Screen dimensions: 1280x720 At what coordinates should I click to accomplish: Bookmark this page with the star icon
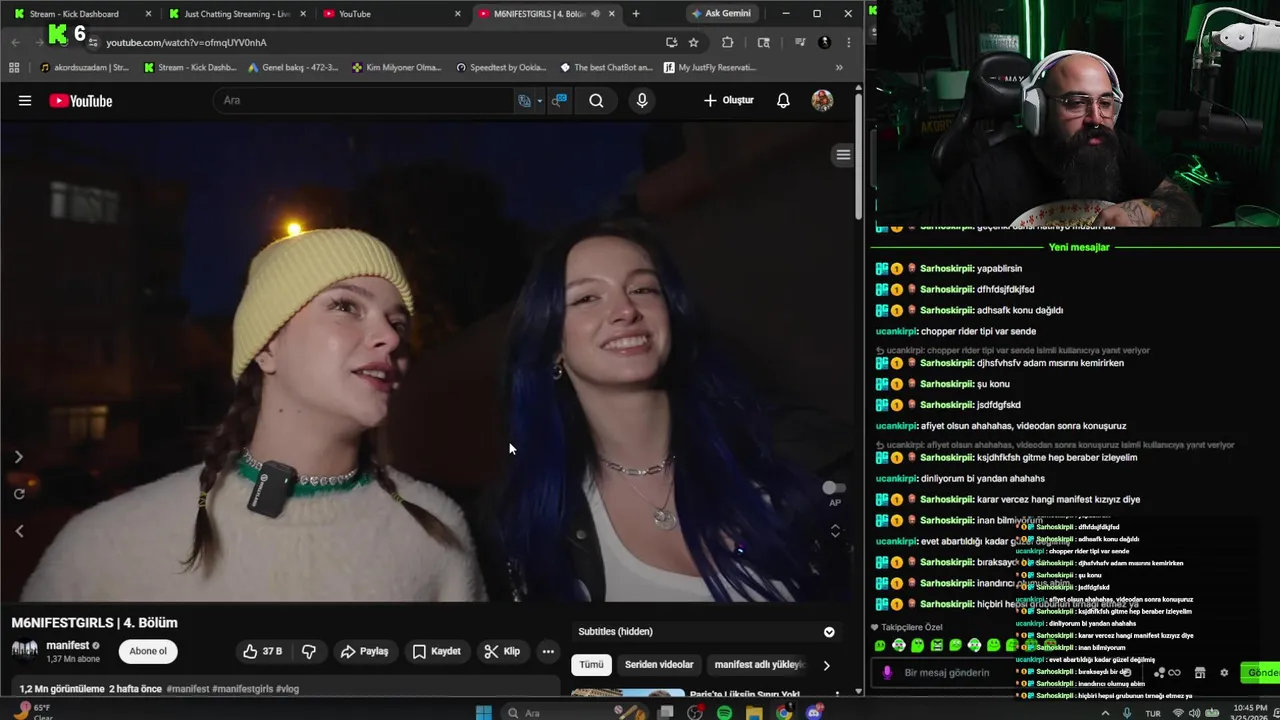693,43
